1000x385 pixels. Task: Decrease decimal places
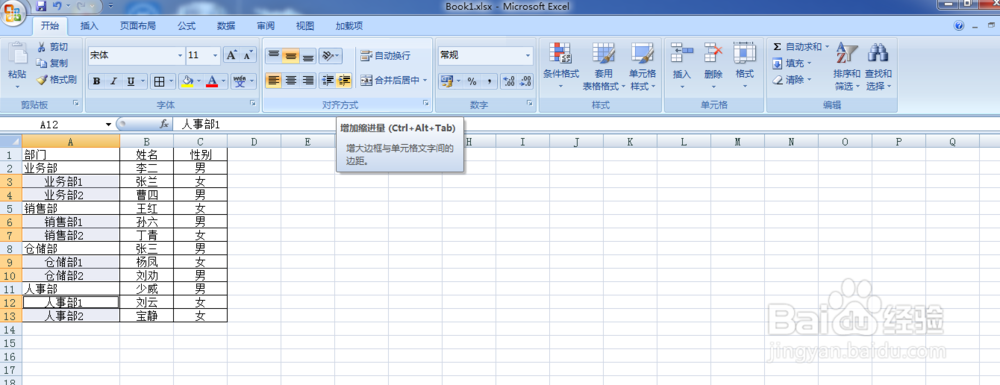526,81
